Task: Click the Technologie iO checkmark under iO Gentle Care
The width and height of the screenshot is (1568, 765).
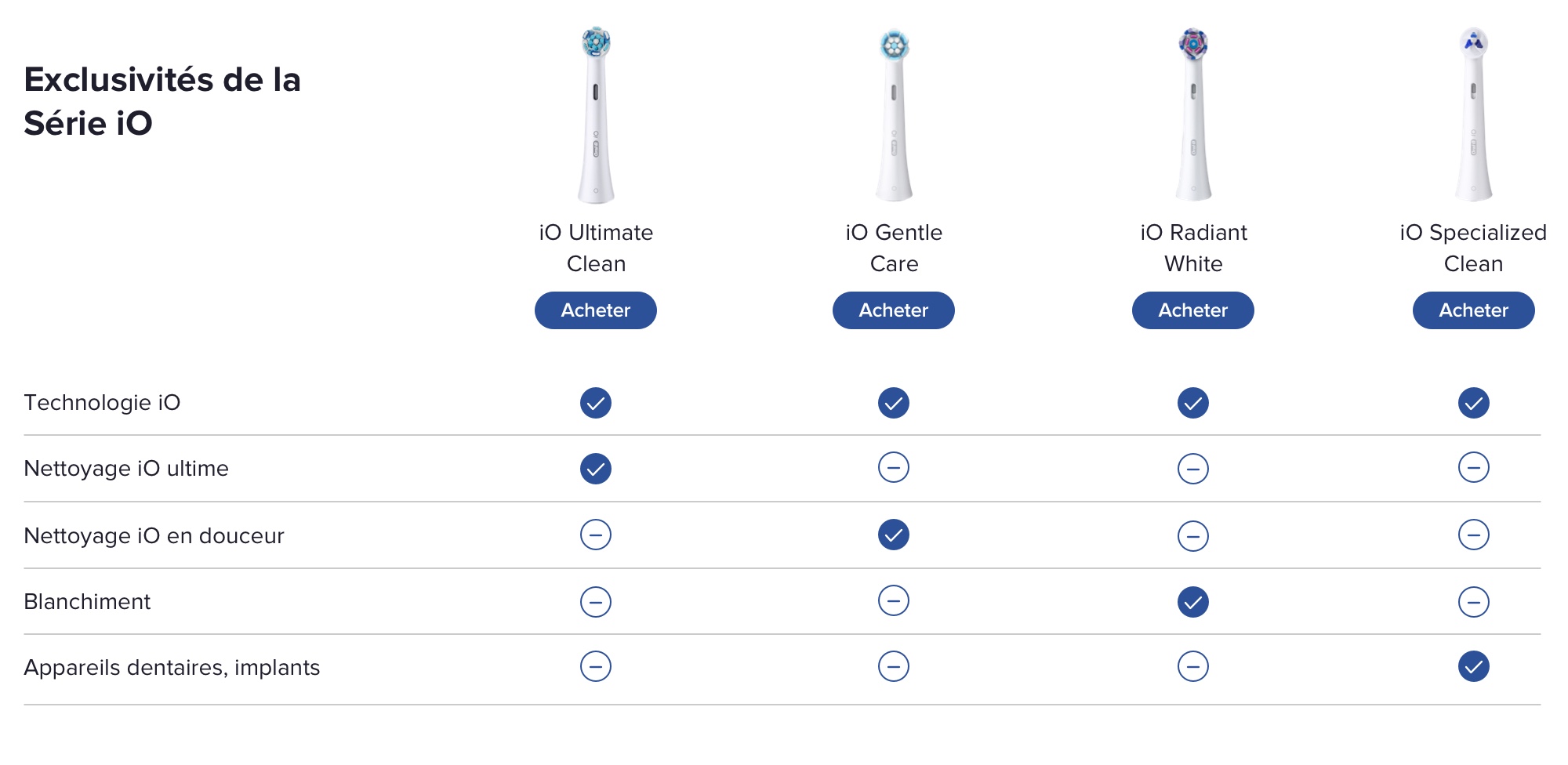Action: pyautogui.click(x=893, y=403)
